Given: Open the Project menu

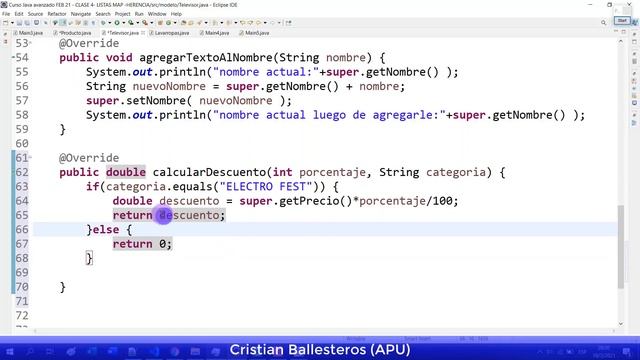Looking at the screenshot, I should click(122, 14).
